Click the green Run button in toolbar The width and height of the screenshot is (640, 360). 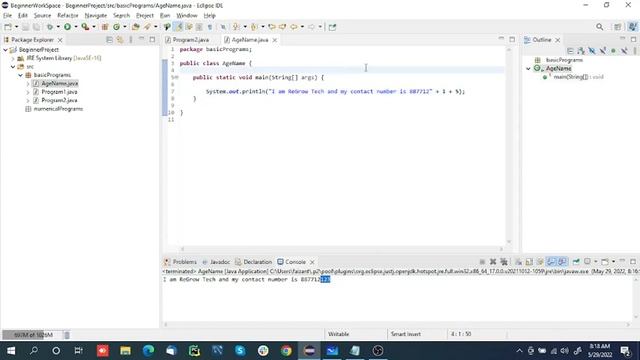click(67, 27)
